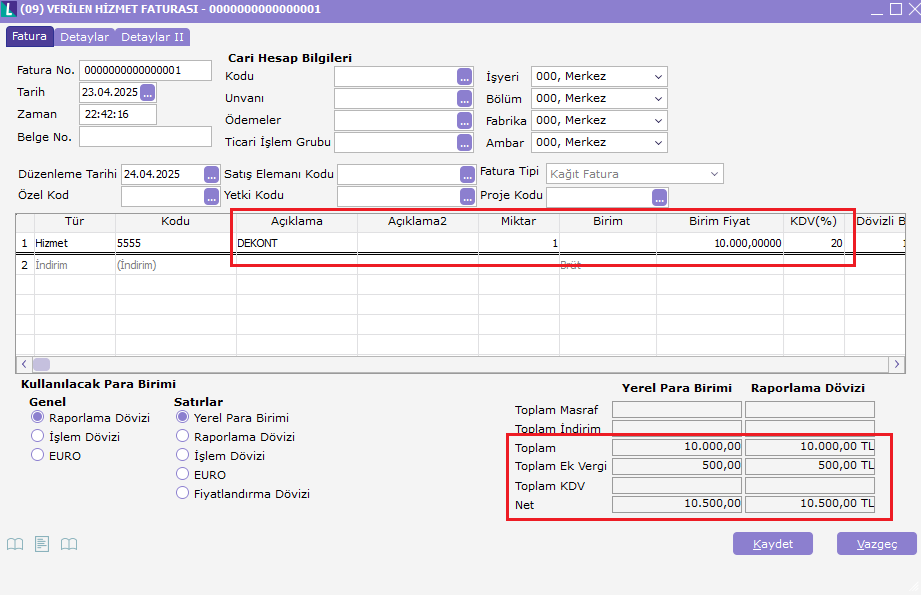Switch to the Detaylar tab
921x595 pixels.
85,37
